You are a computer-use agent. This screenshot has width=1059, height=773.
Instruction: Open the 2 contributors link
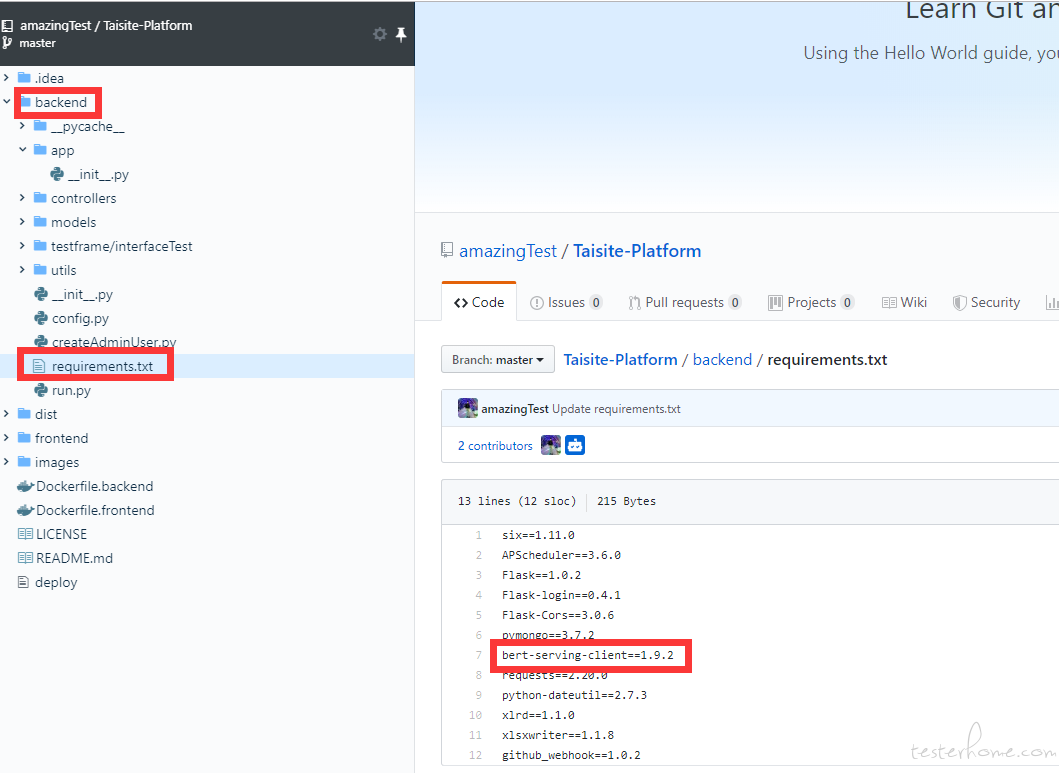pyautogui.click(x=495, y=446)
